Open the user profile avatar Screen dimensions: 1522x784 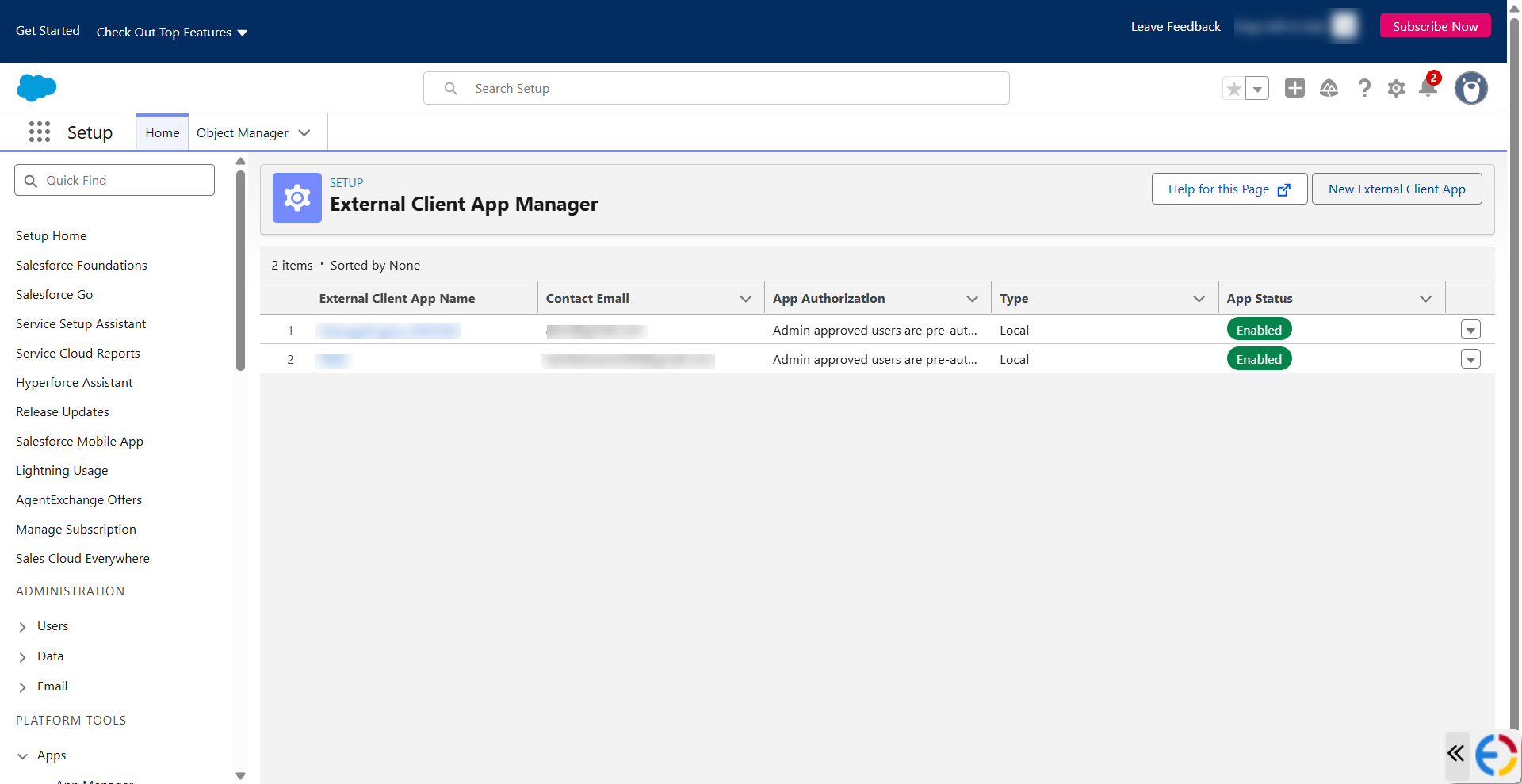tap(1471, 88)
